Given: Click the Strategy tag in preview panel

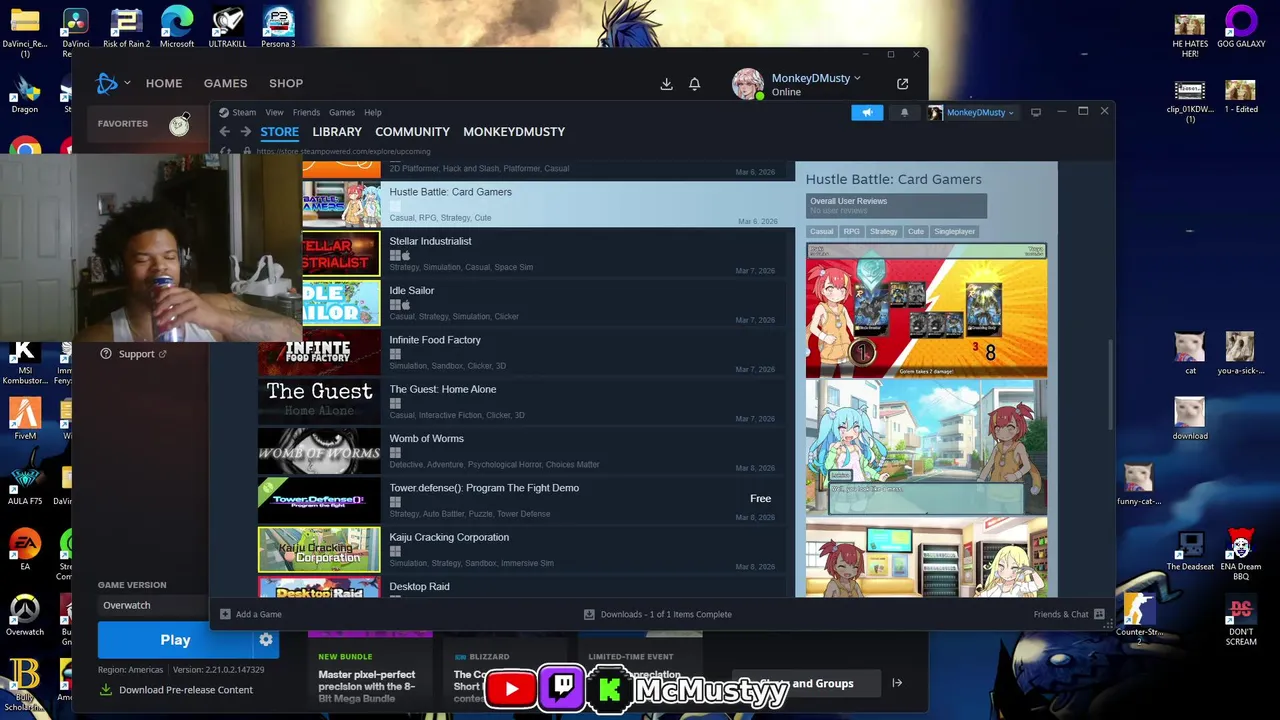Looking at the screenshot, I should (883, 231).
